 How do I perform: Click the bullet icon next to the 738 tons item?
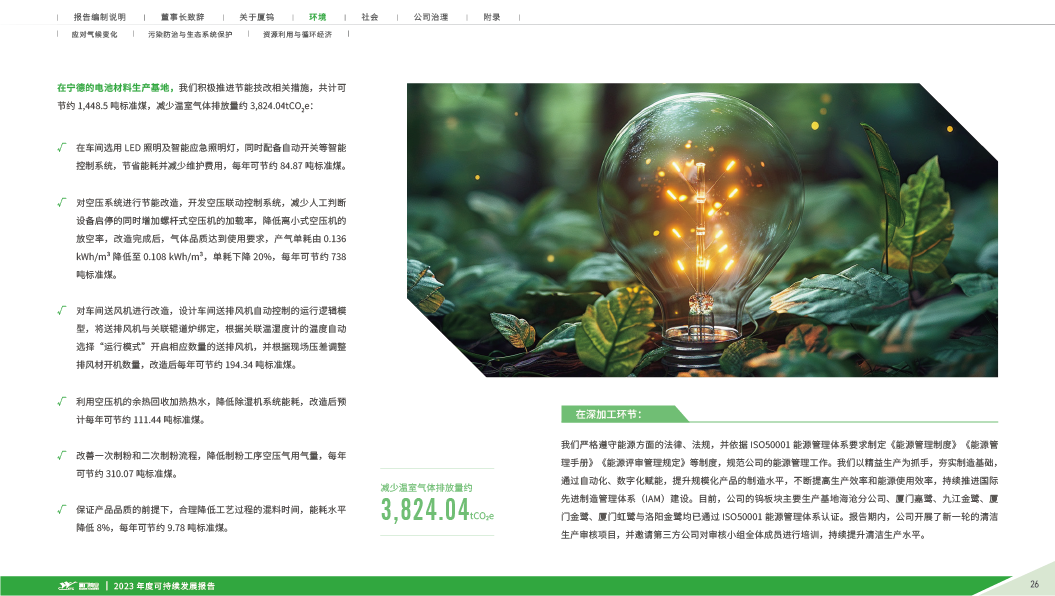62,201
